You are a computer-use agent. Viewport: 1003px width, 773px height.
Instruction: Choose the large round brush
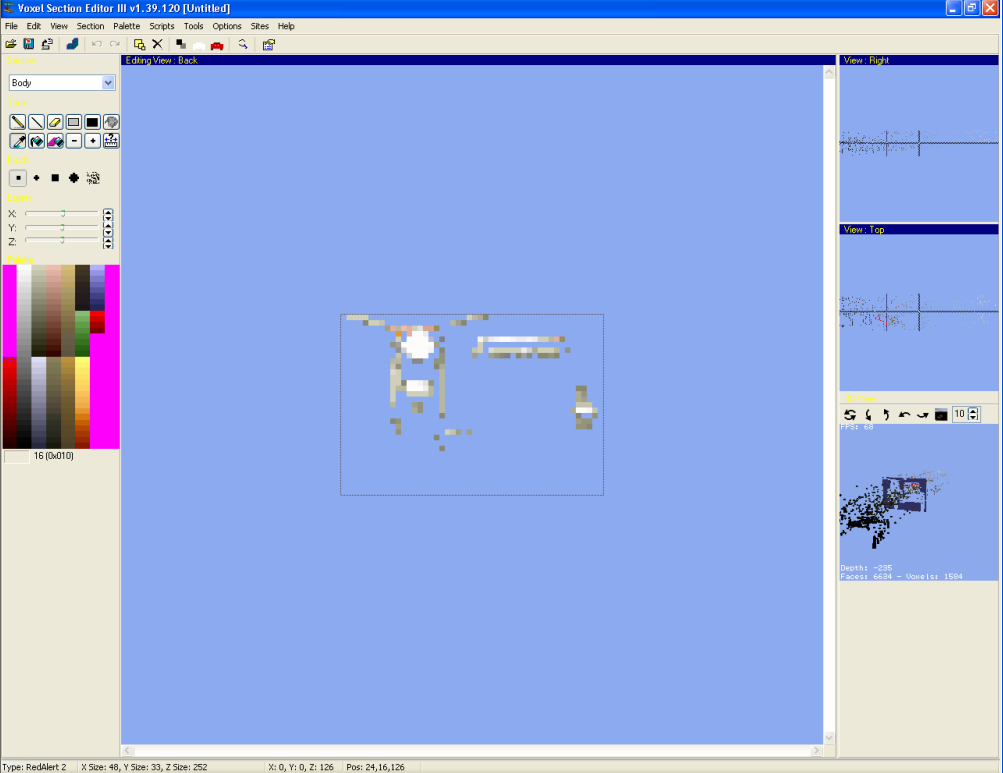pos(74,178)
